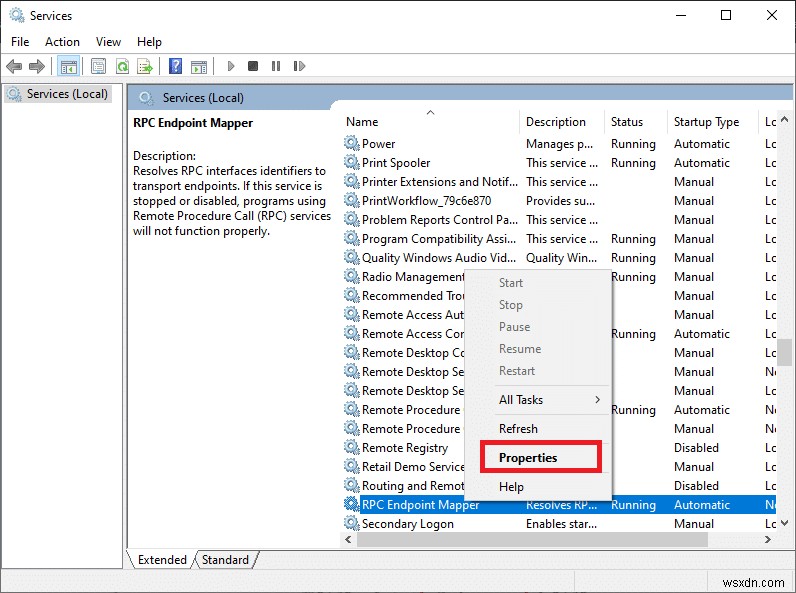Click the gear icon beside Retail Demo Service
This screenshot has width=796, height=593.
351,466
